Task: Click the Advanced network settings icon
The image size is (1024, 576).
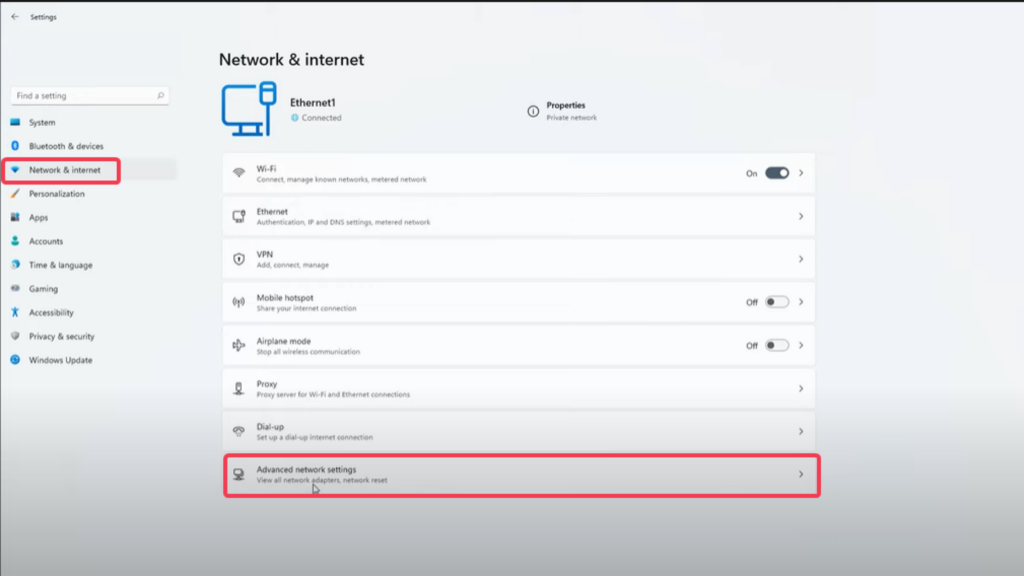Action: click(239, 475)
